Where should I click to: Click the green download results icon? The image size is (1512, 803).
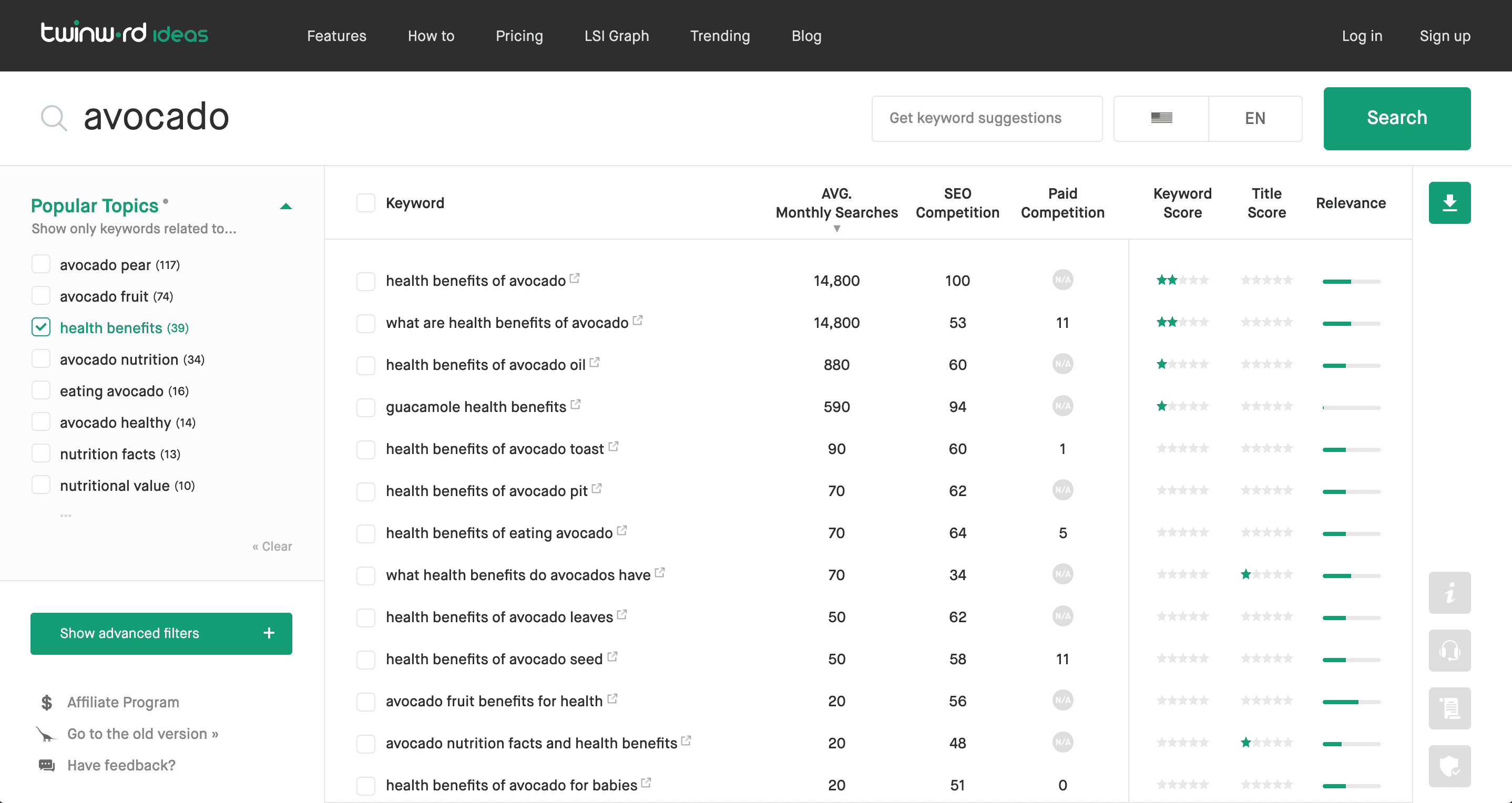click(x=1450, y=202)
